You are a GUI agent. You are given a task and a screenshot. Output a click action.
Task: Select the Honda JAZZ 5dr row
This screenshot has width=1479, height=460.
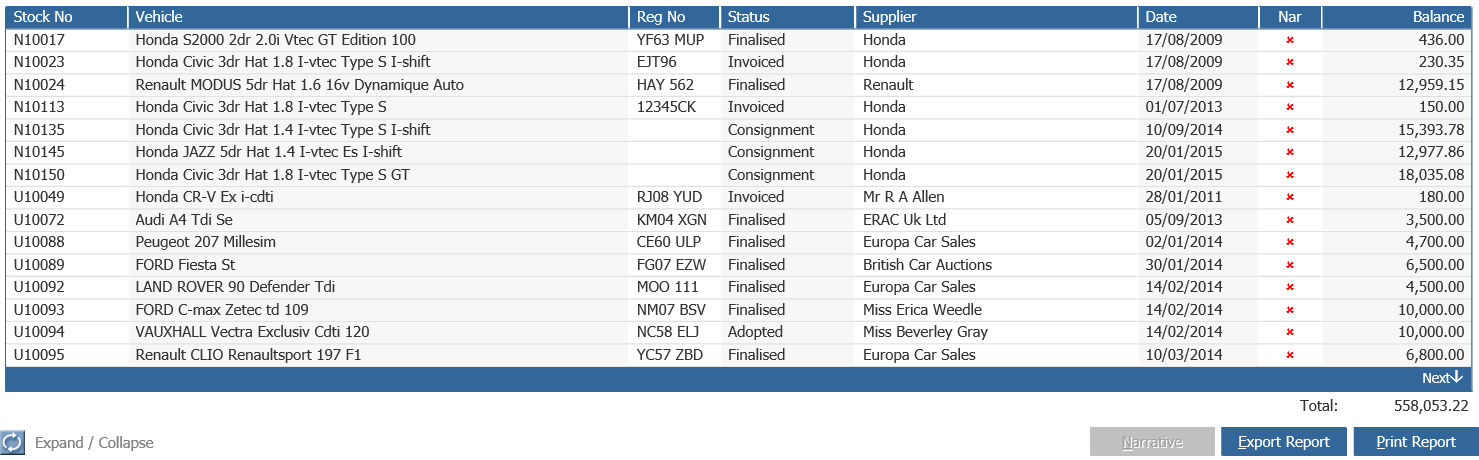pyautogui.click(x=739, y=152)
